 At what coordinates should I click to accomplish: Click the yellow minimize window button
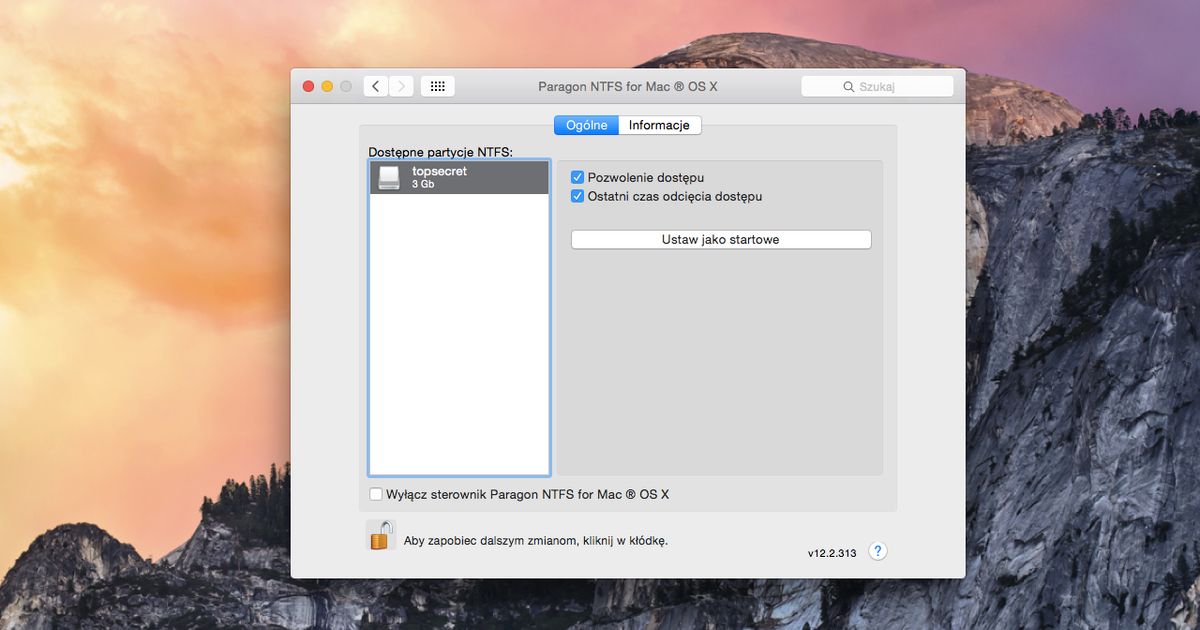click(x=327, y=86)
